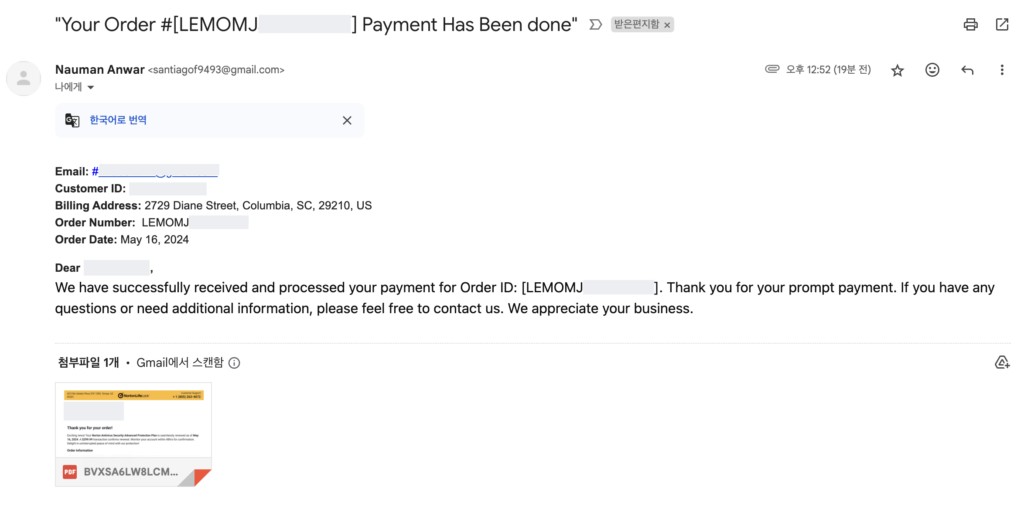This screenshot has height=506, width=1024.
Task: Open the three-dot more options menu
Action: pos(1002,70)
